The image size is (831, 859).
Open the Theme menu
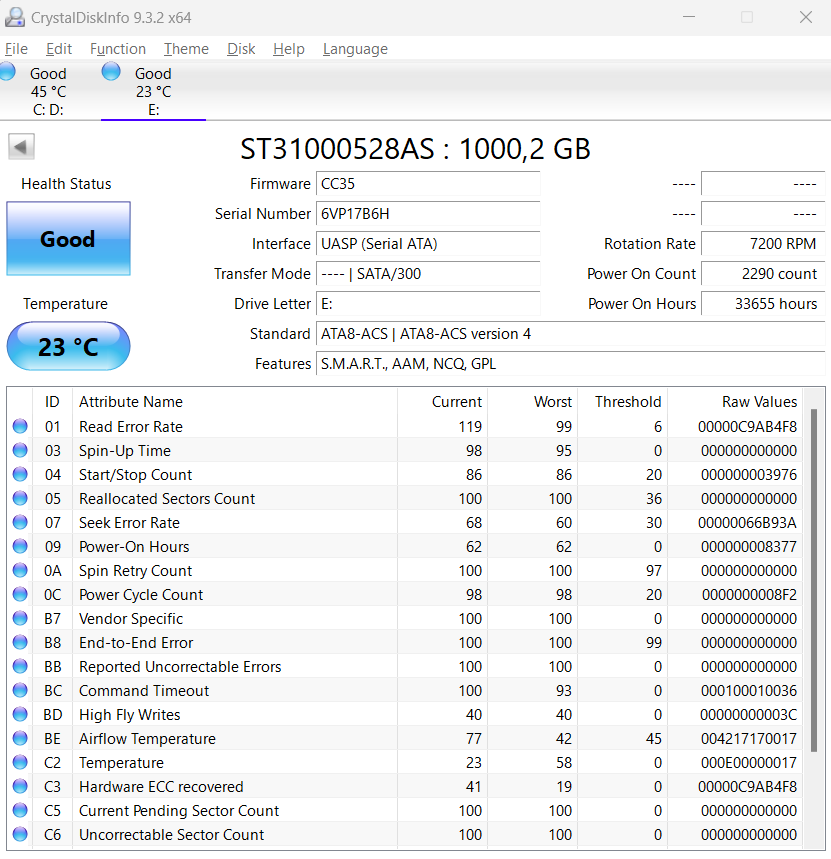[x=186, y=49]
